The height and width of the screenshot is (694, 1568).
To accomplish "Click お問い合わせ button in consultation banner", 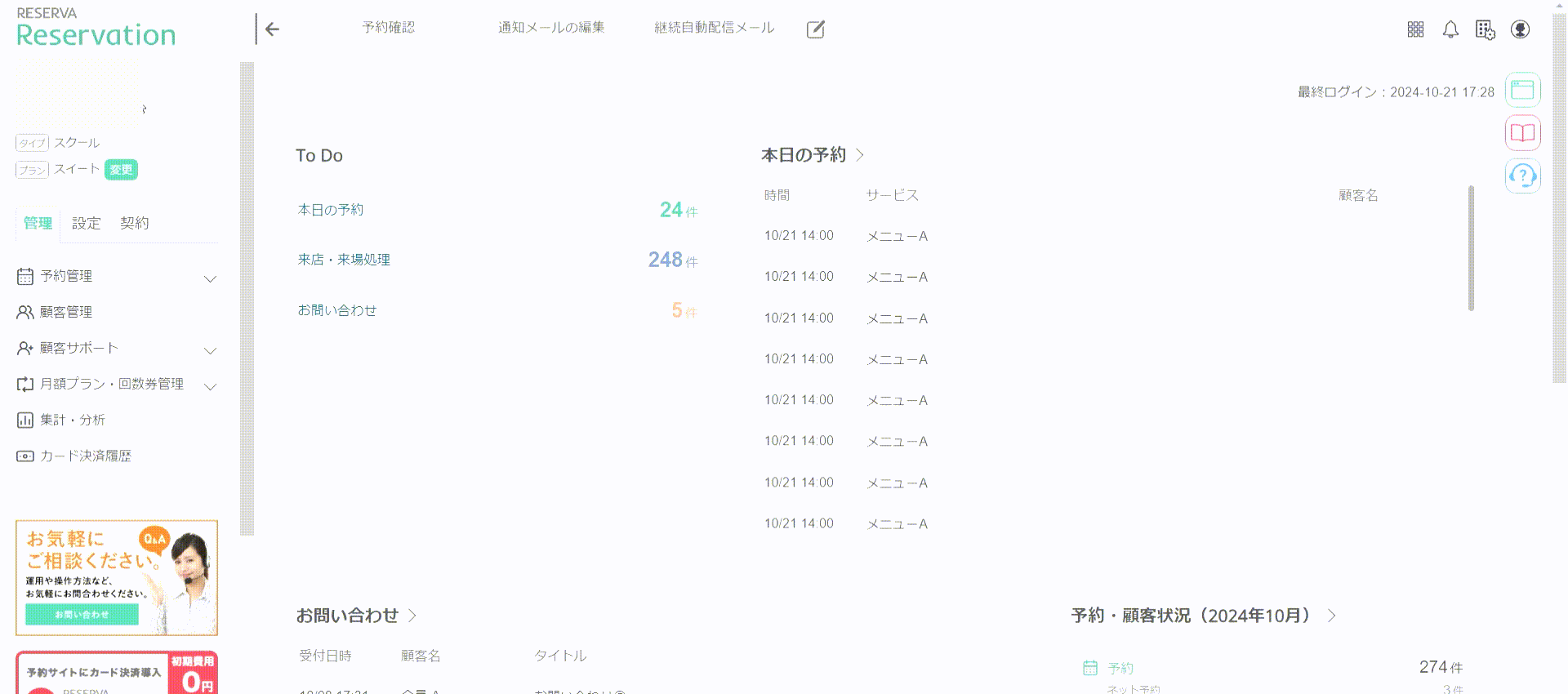I will [x=82, y=615].
